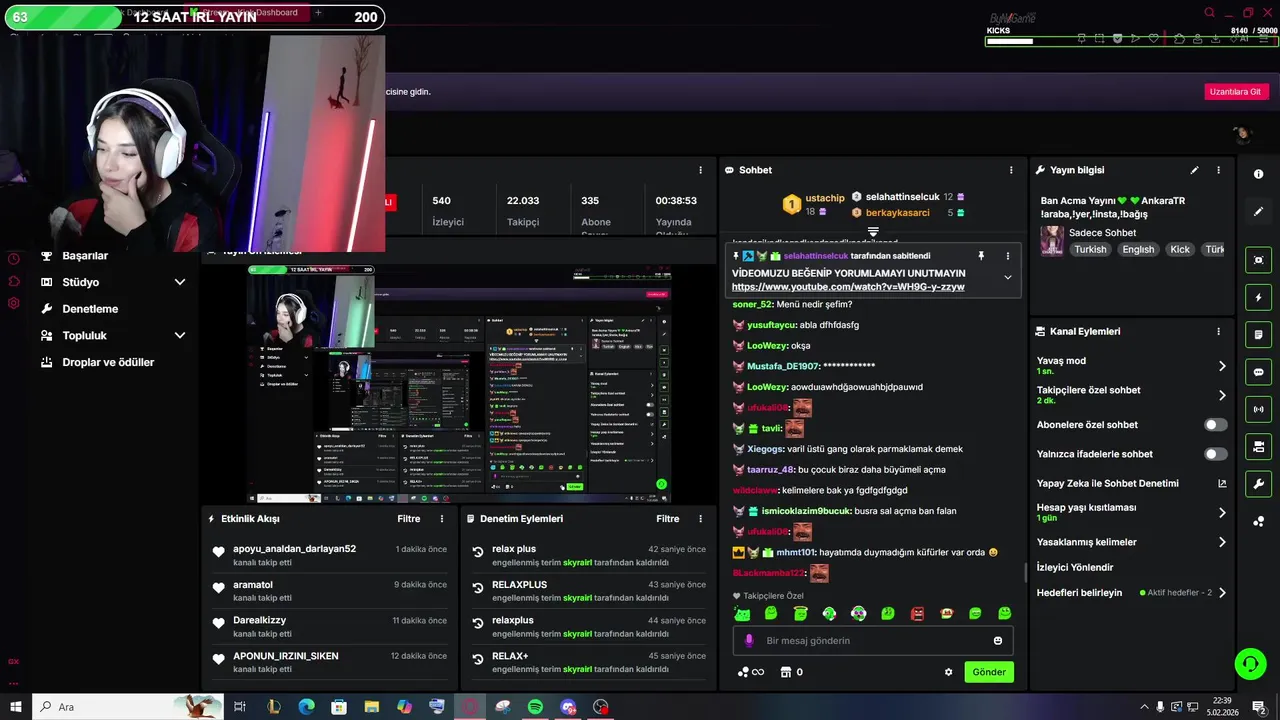Click the wrench icon in right sidebar
Viewport: 1280px width, 720px height.
(1258, 484)
